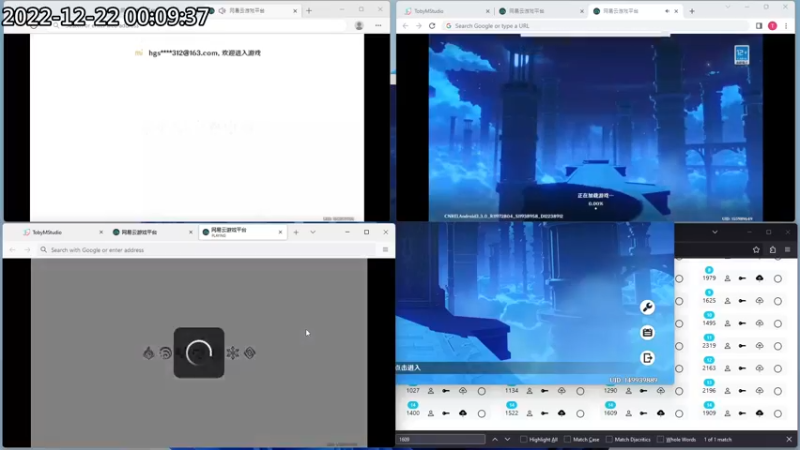The image size is (800, 450).
Task: Click the bookmark star in the dark browser toolbar
Action: click(x=756, y=249)
